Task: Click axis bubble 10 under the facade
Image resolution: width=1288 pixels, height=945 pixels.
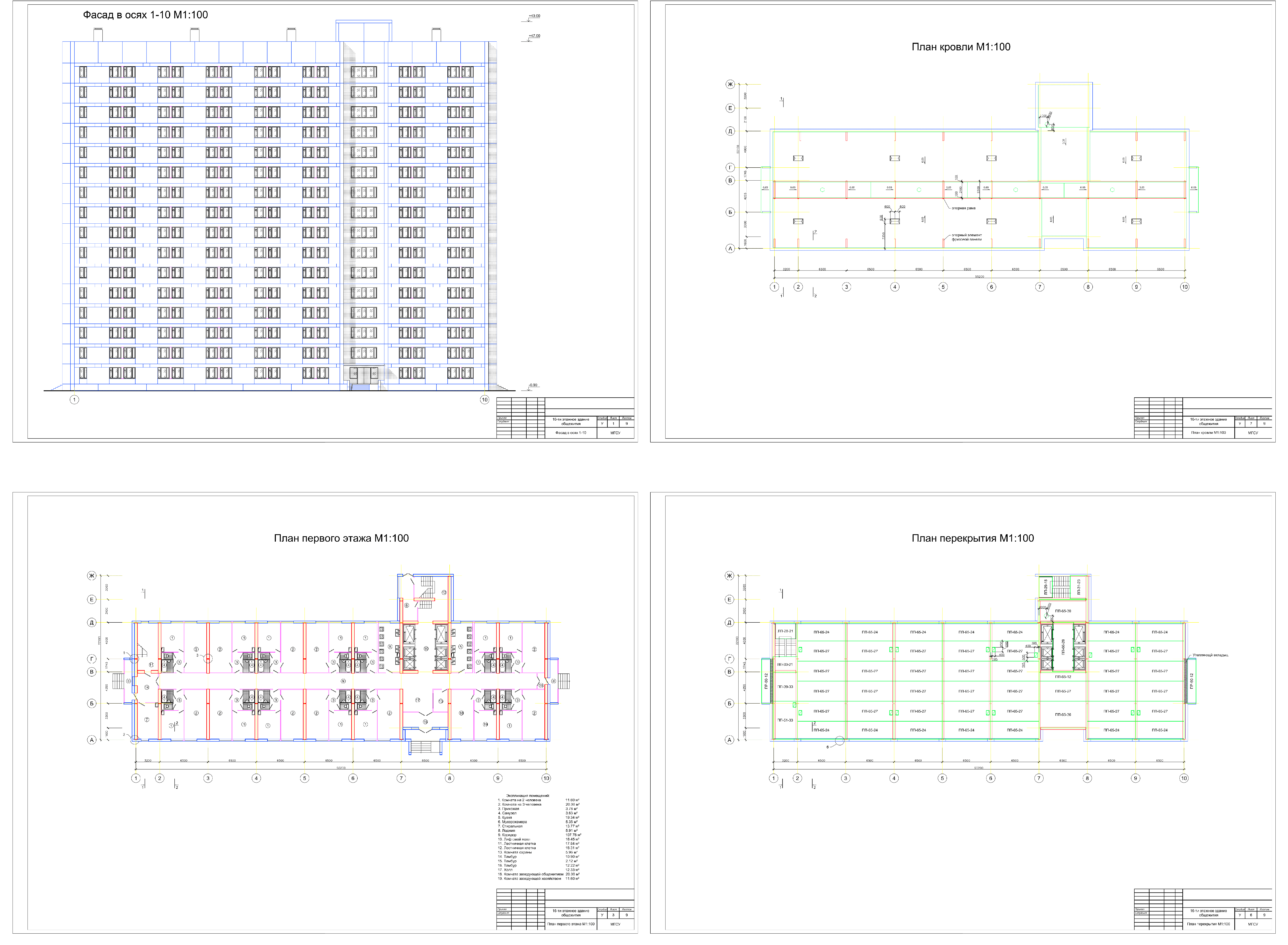Action: [x=485, y=400]
